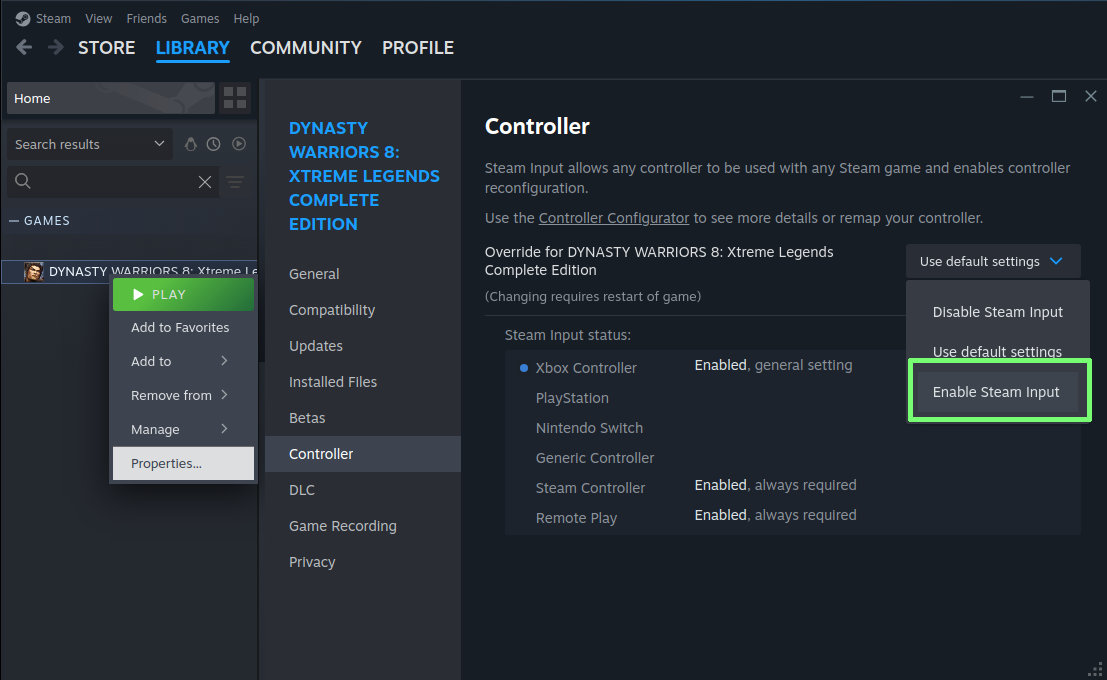1107x680 pixels.
Task: Open the Steam menu
Action: [54, 18]
